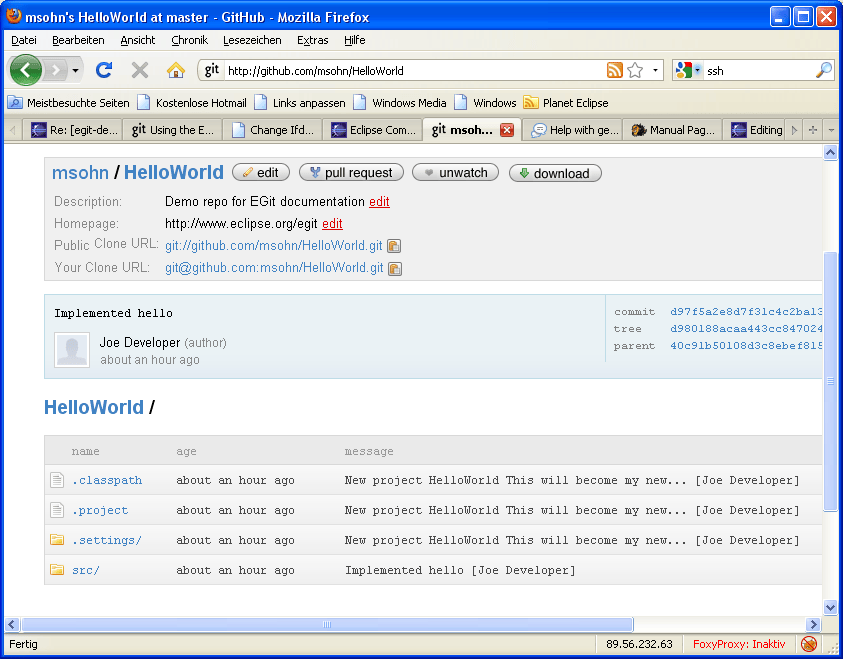This screenshot has height=659, width=843.
Task: Copy the Public Clone URL with clipboard icon
Action: click(x=394, y=246)
